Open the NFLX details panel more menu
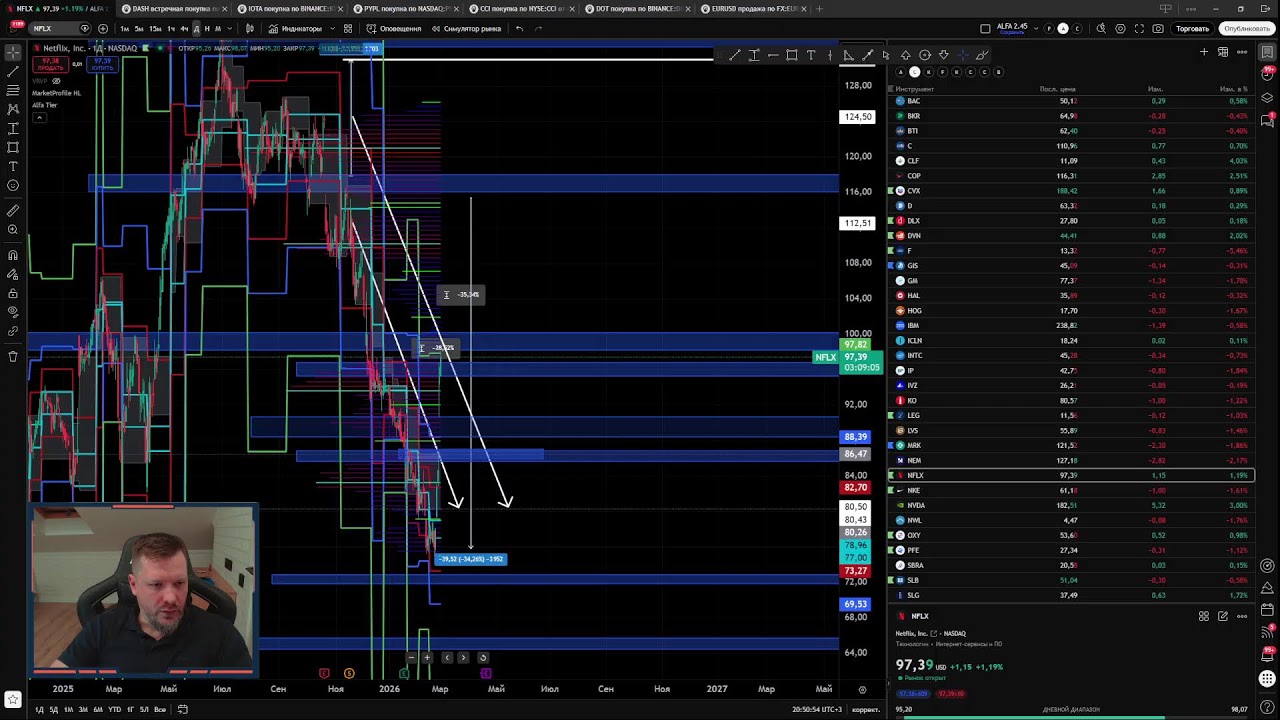1280x720 pixels. tap(1242, 616)
